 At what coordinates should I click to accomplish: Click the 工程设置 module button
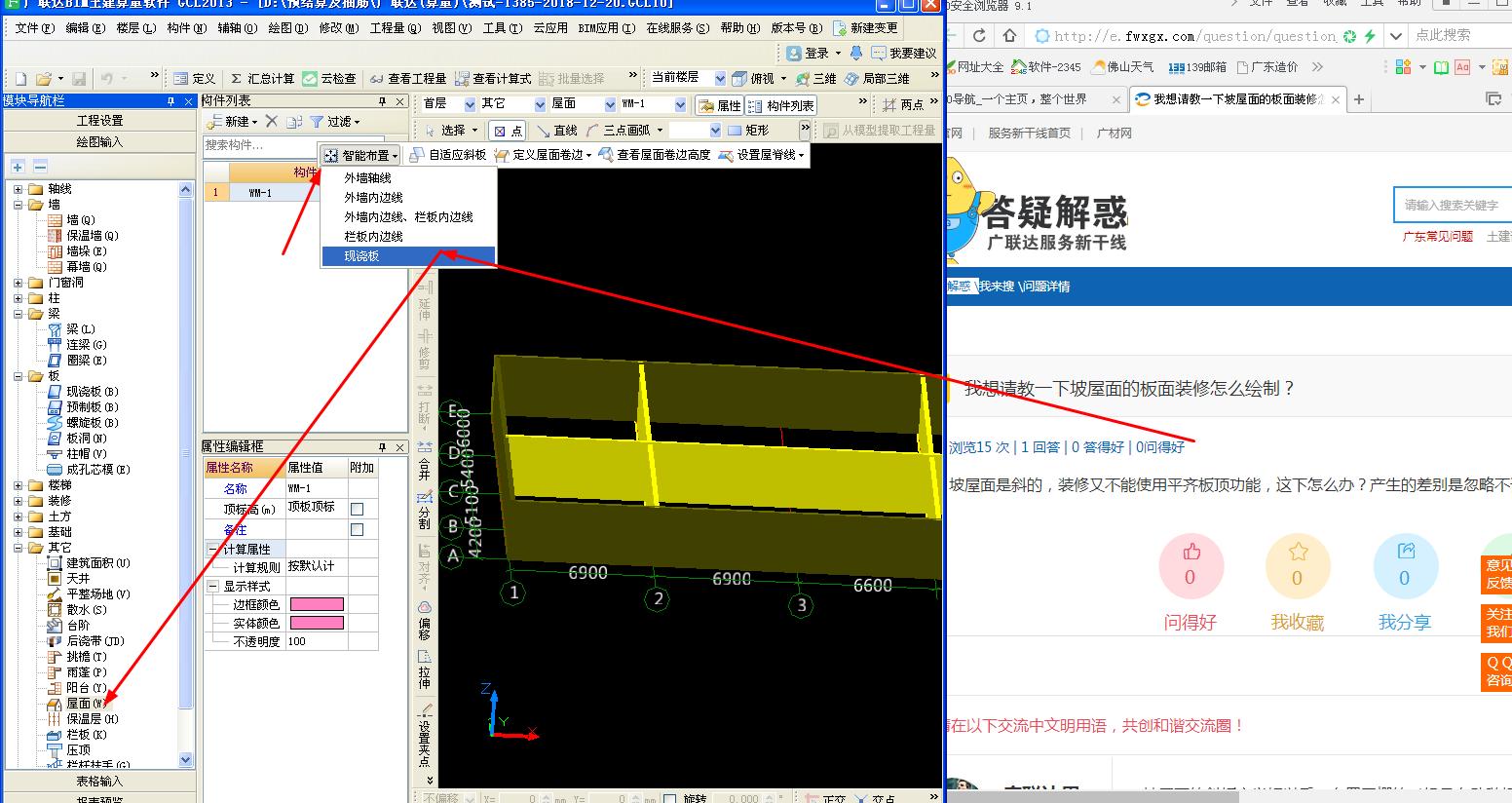(x=99, y=121)
